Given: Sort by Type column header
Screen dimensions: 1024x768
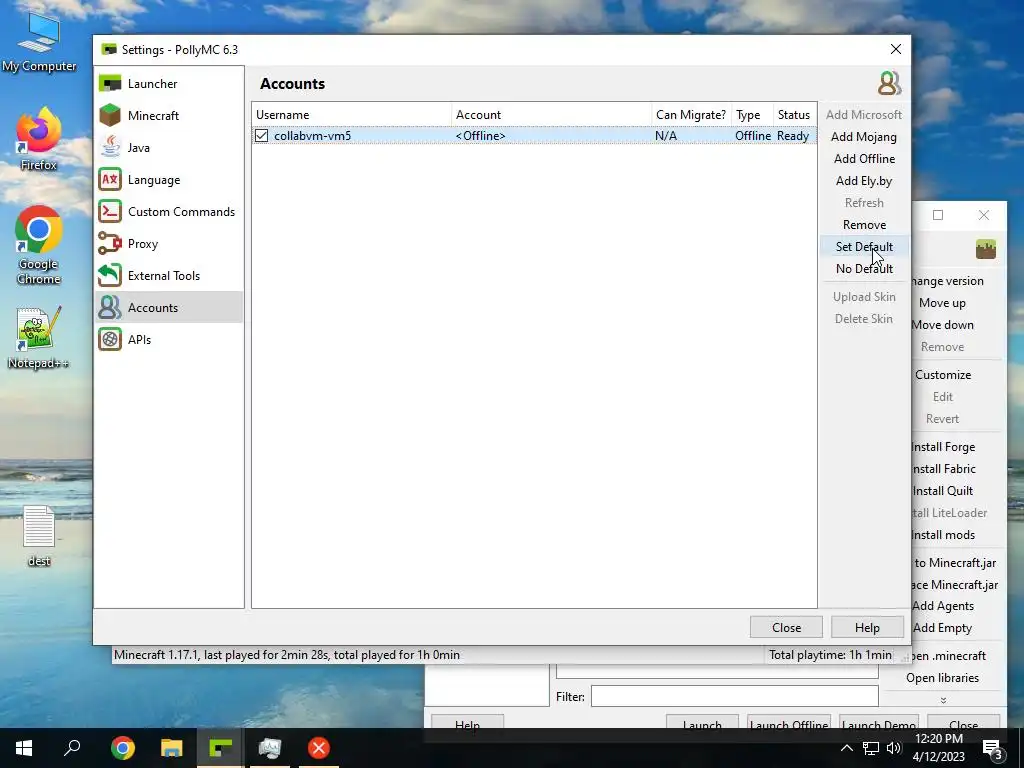Looking at the screenshot, I should 752,115.
